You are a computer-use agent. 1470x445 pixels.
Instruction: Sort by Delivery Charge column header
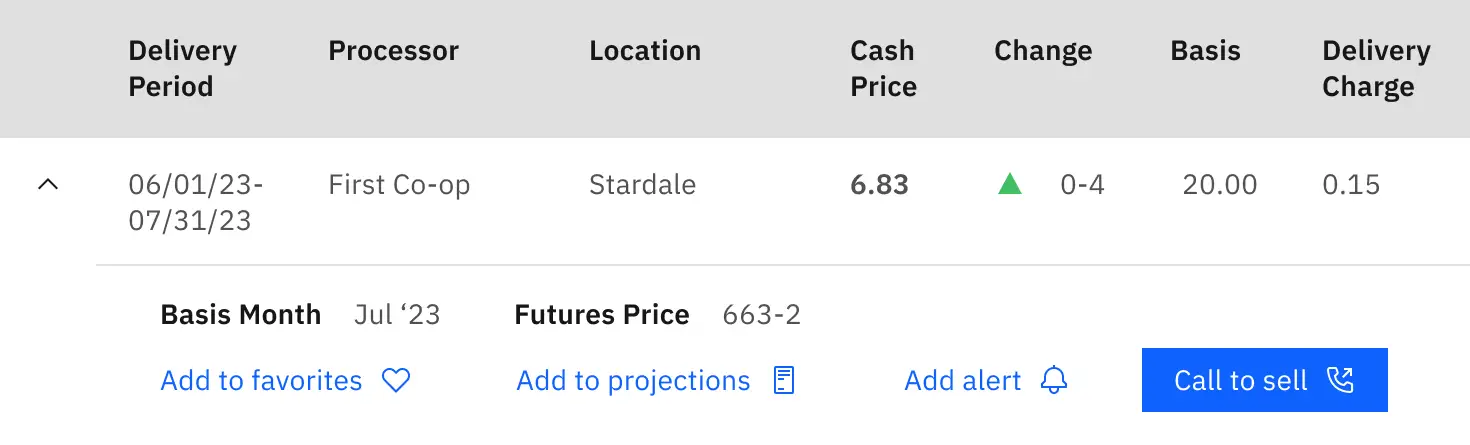click(1376, 69)
